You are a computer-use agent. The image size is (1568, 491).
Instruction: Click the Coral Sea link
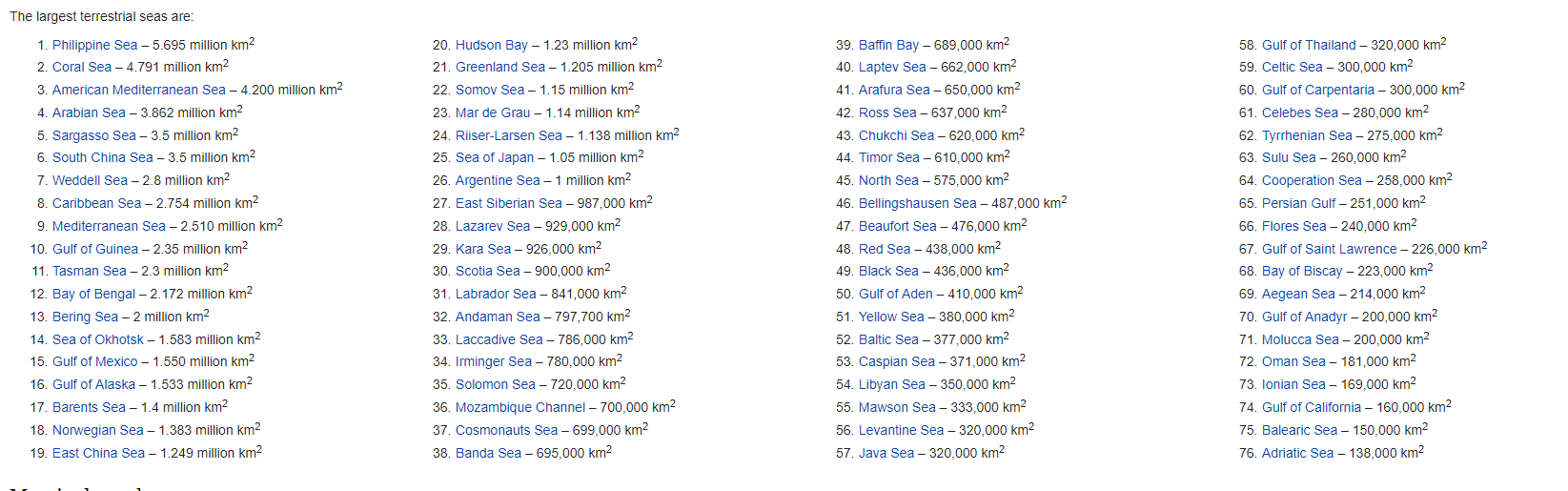point(82,68)
